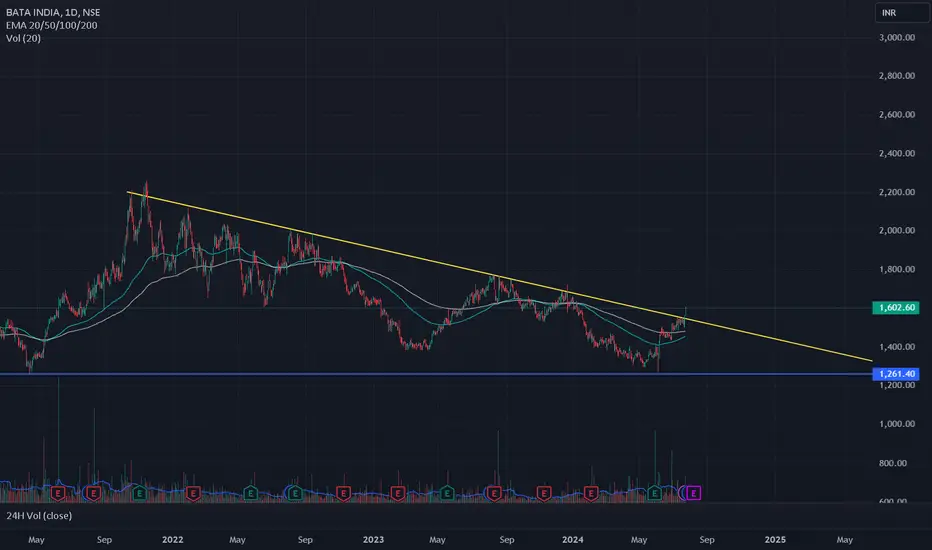Screen dimensions: 932x550
Task: Click the 1,000.00 price axis label
Action: (x=897, y=424)
